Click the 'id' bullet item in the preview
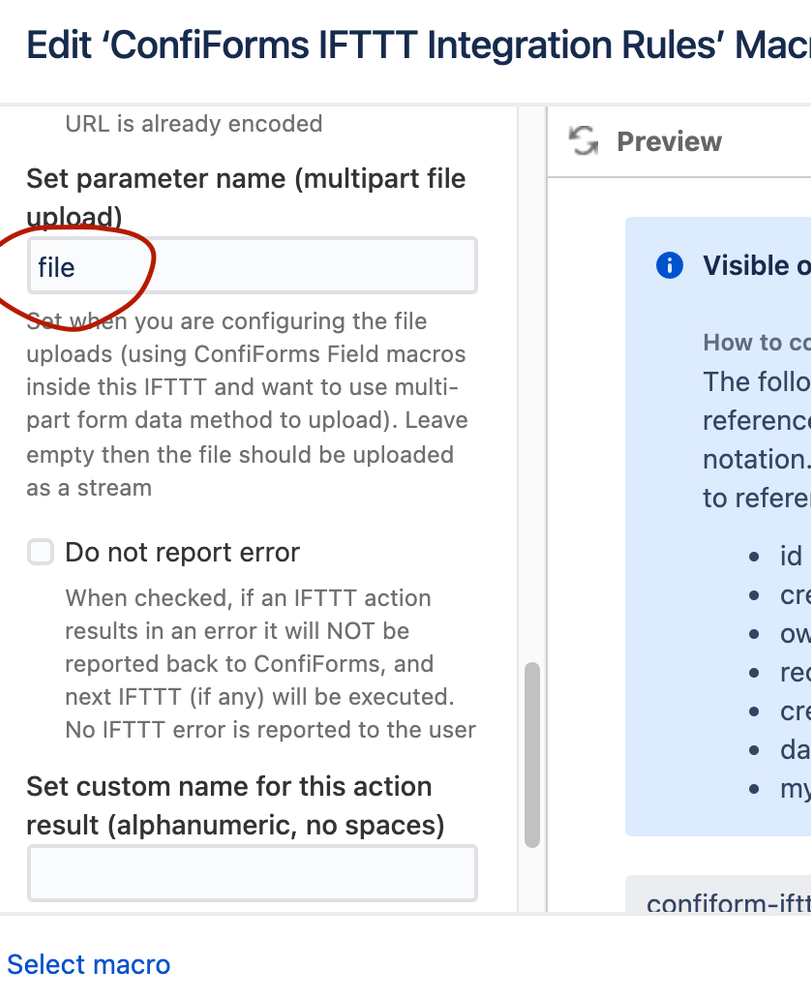The height and width of the screenshot is (999, 811). point(790,555)
